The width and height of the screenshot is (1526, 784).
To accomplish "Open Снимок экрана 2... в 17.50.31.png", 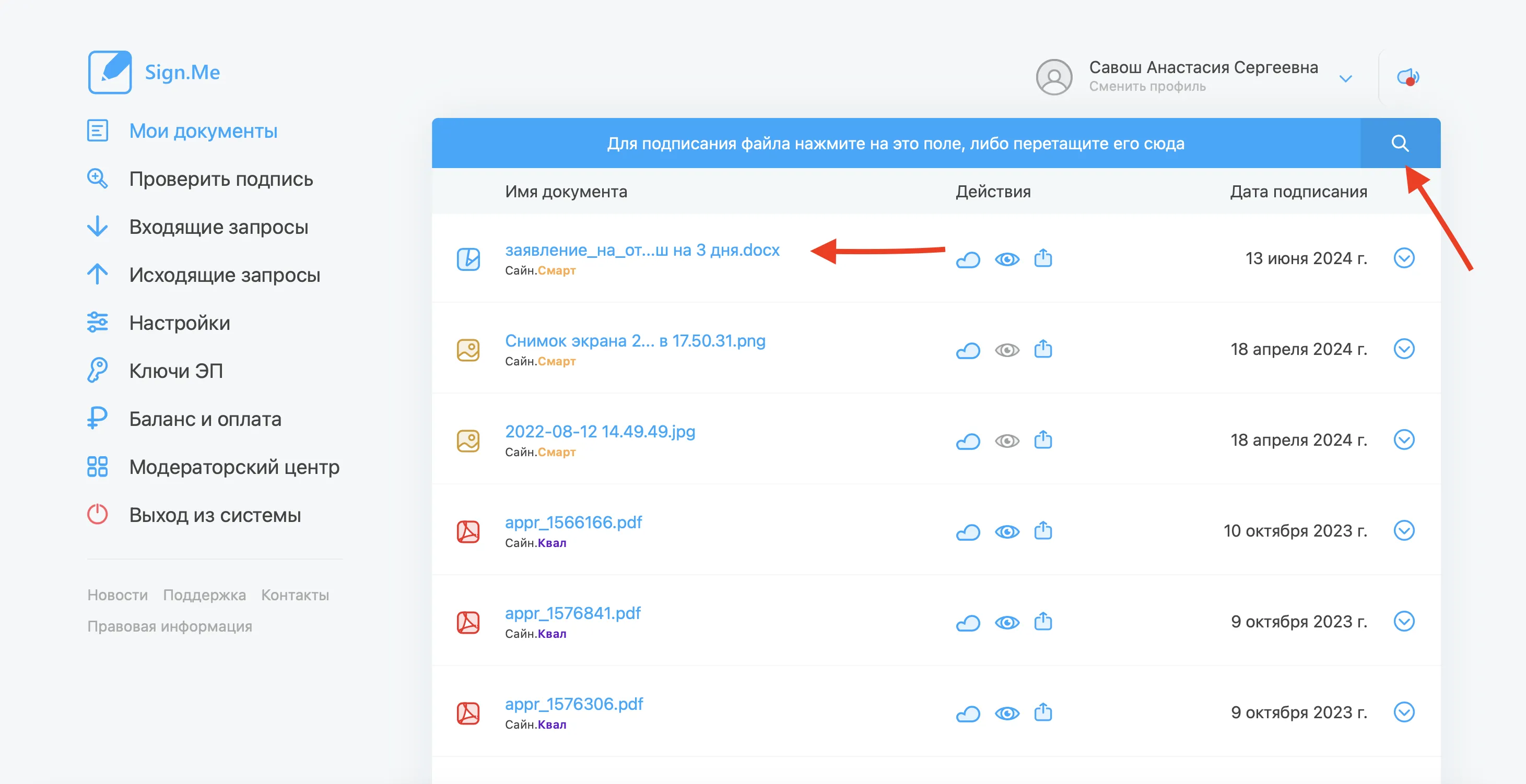I will tap(635, 340).
